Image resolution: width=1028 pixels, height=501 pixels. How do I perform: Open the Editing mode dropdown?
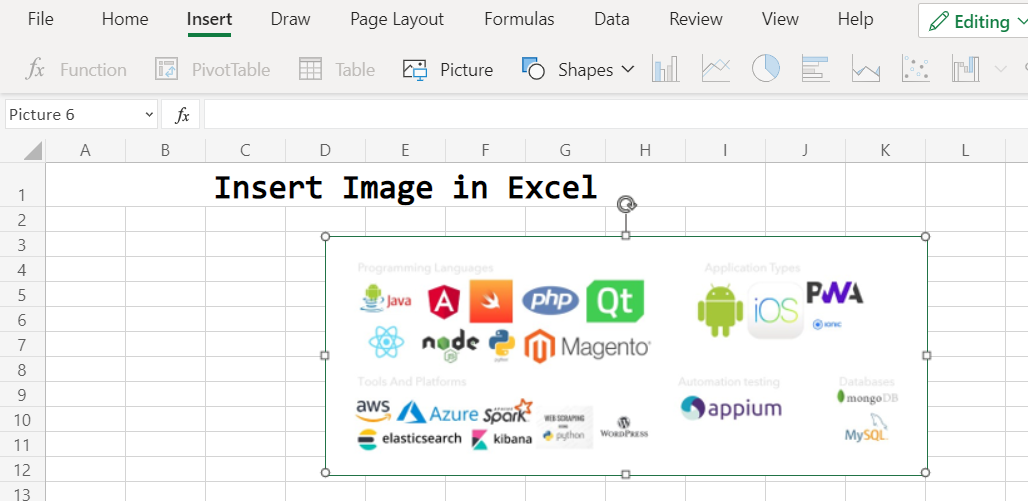[x=975, y=22]
